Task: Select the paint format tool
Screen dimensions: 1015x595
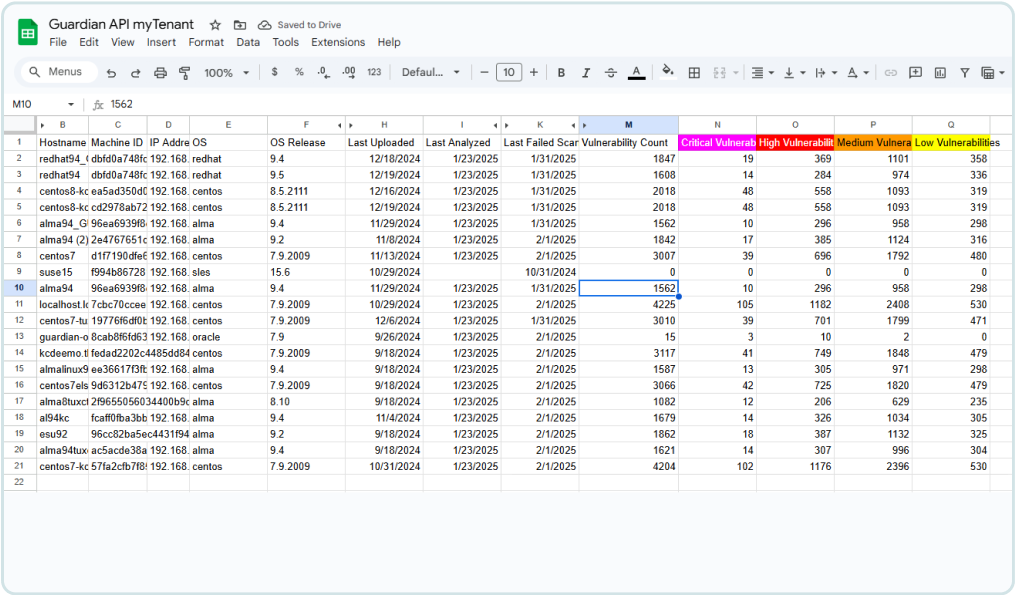Action: (184, 73)
